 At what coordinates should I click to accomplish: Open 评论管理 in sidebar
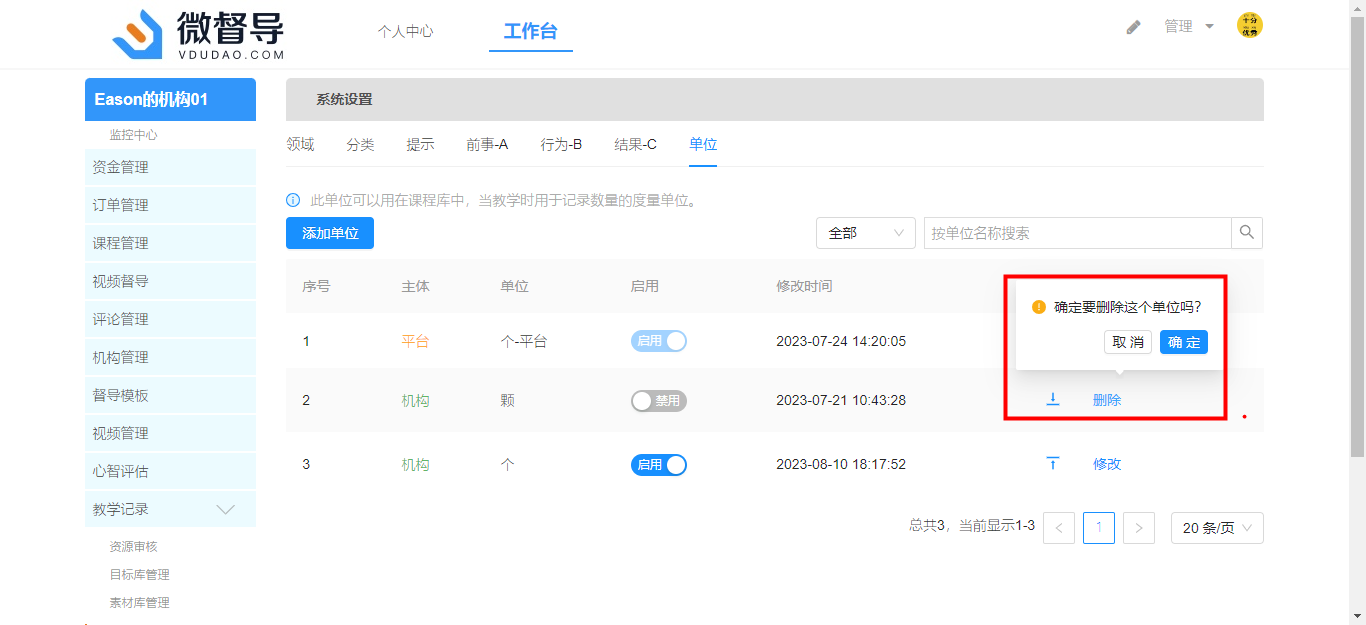tap(170, 319)
